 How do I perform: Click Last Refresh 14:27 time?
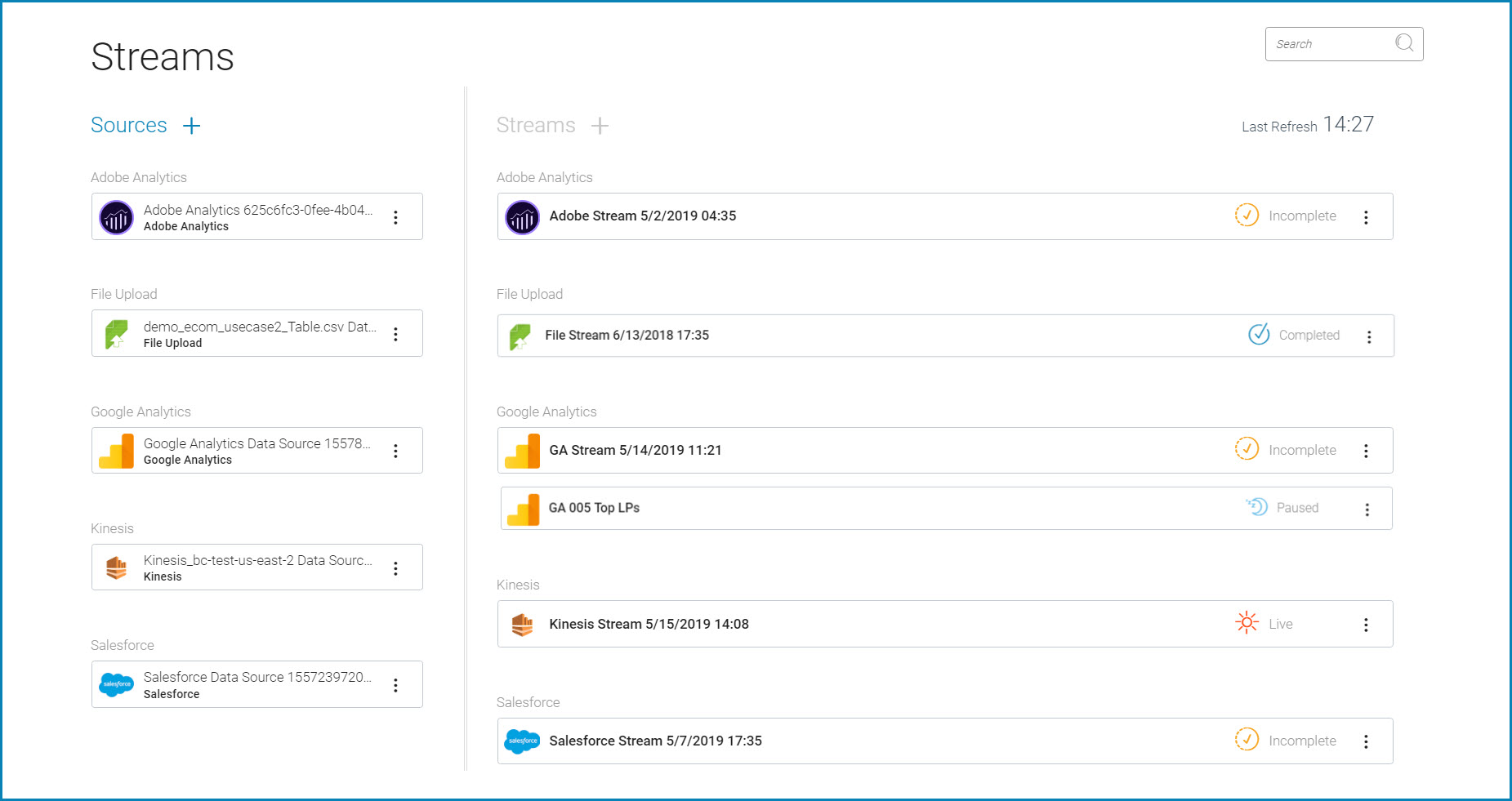click(1349, 124)
